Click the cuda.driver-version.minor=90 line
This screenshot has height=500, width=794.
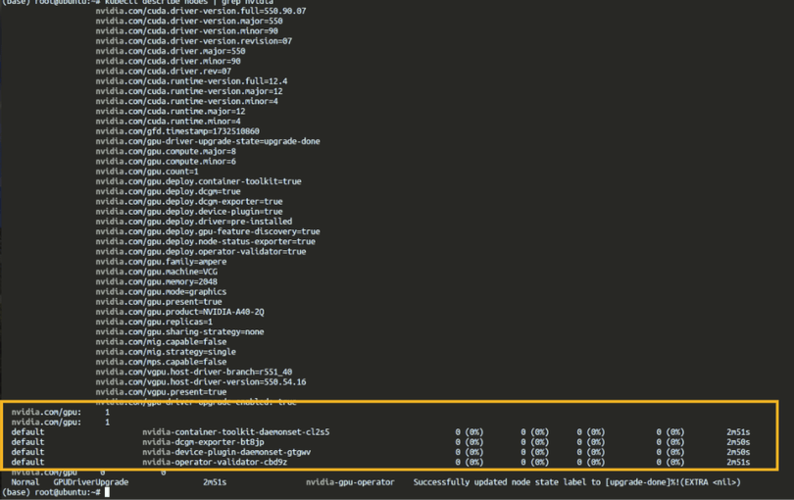click(186, 31)
